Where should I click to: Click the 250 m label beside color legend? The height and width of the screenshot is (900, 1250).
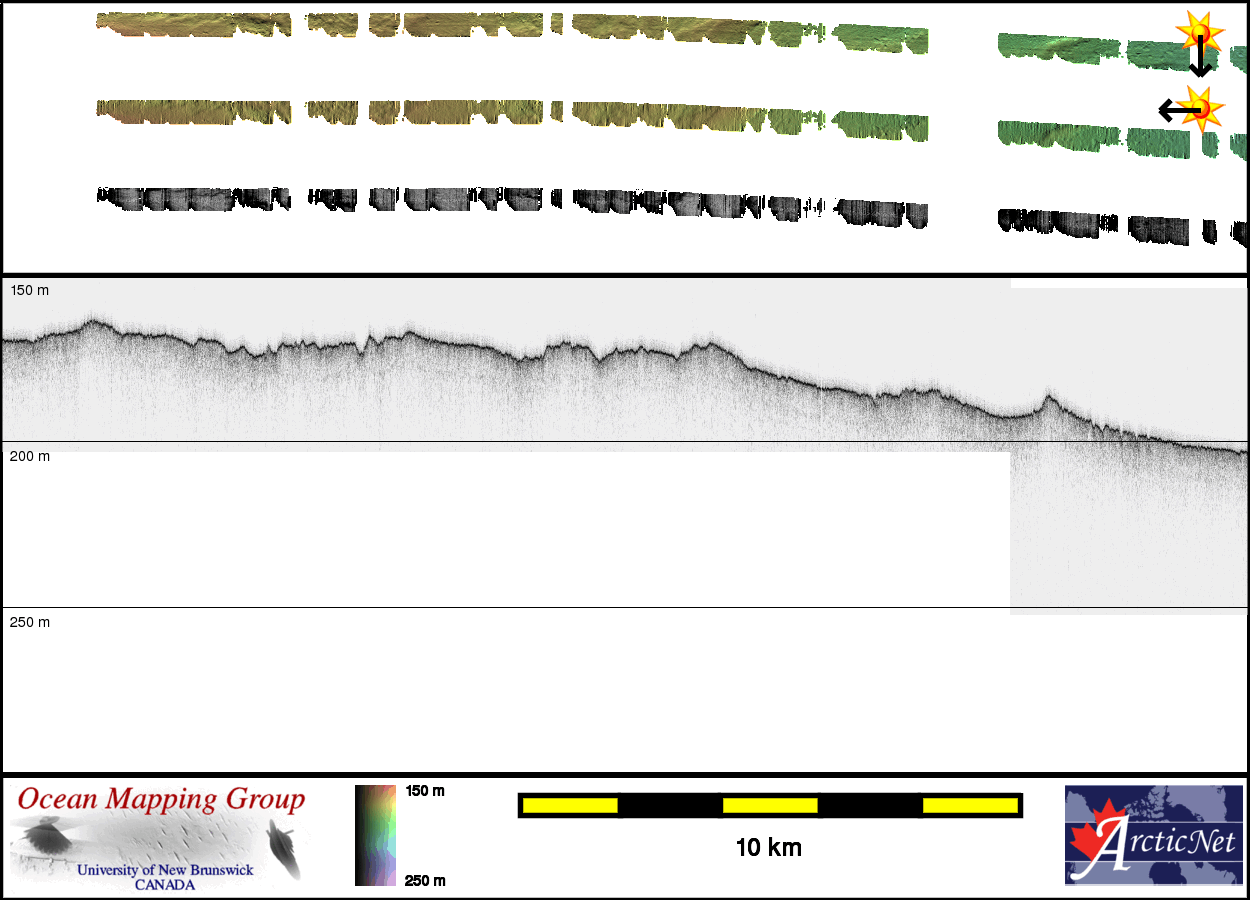(425, 880)
